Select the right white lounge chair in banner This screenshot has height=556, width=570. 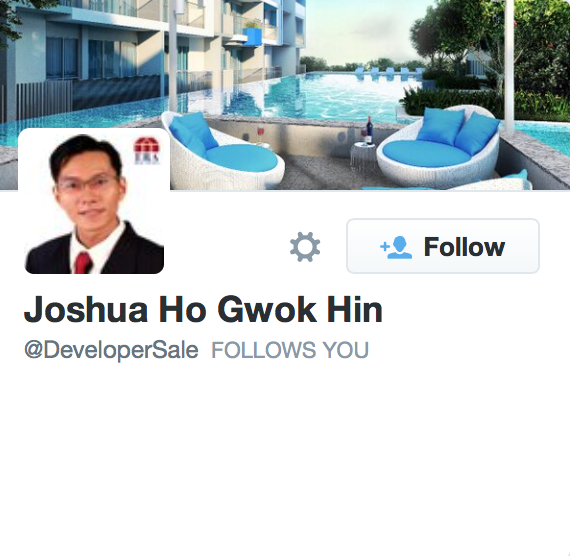(438, 142)
